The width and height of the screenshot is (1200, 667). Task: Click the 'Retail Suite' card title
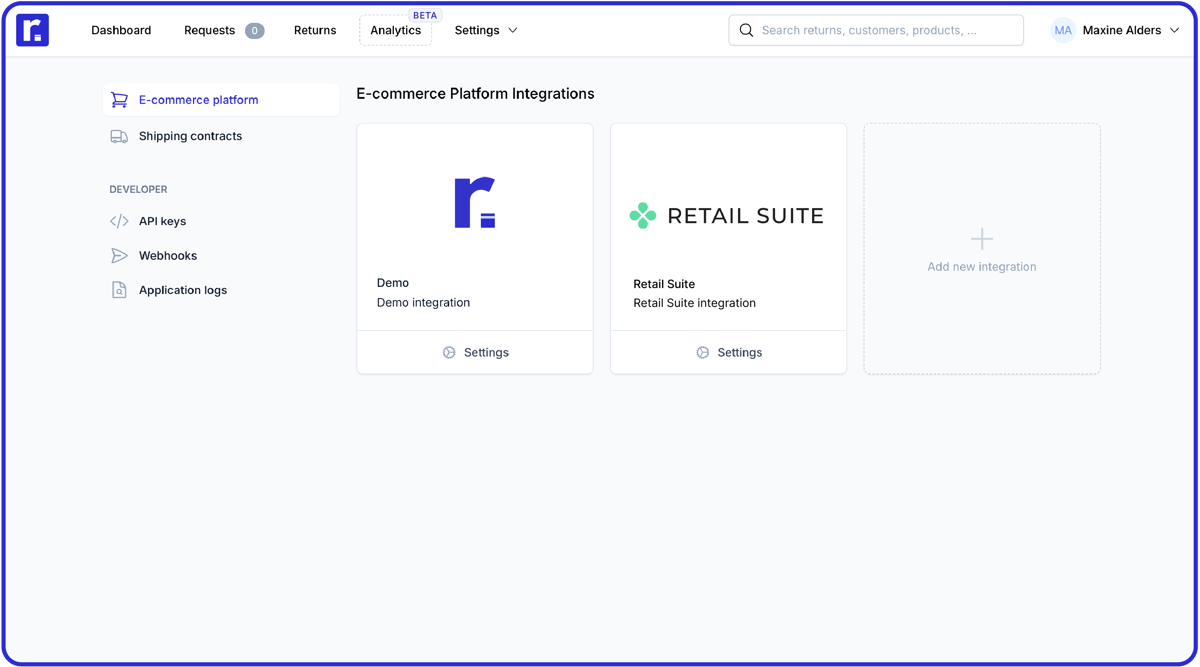coord(664,284)
